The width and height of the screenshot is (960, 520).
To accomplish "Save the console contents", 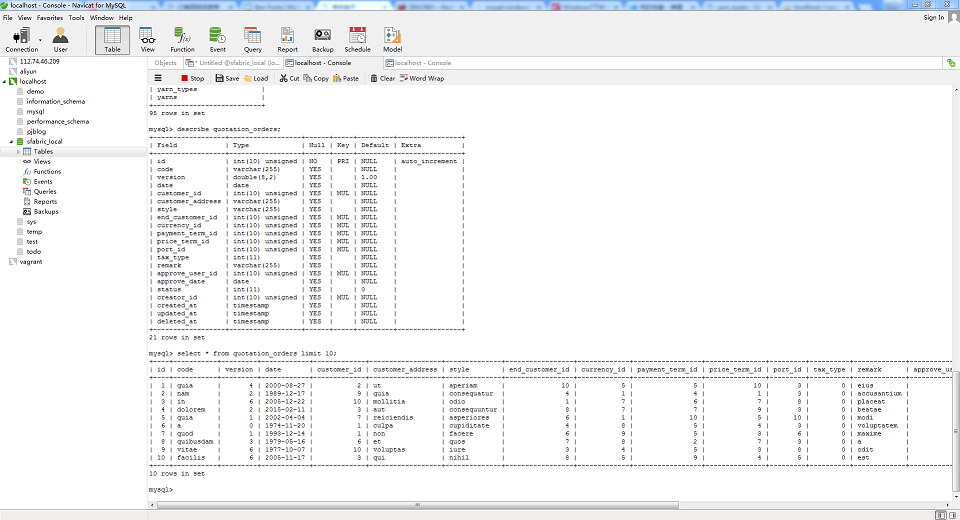I will coord(227,78).
